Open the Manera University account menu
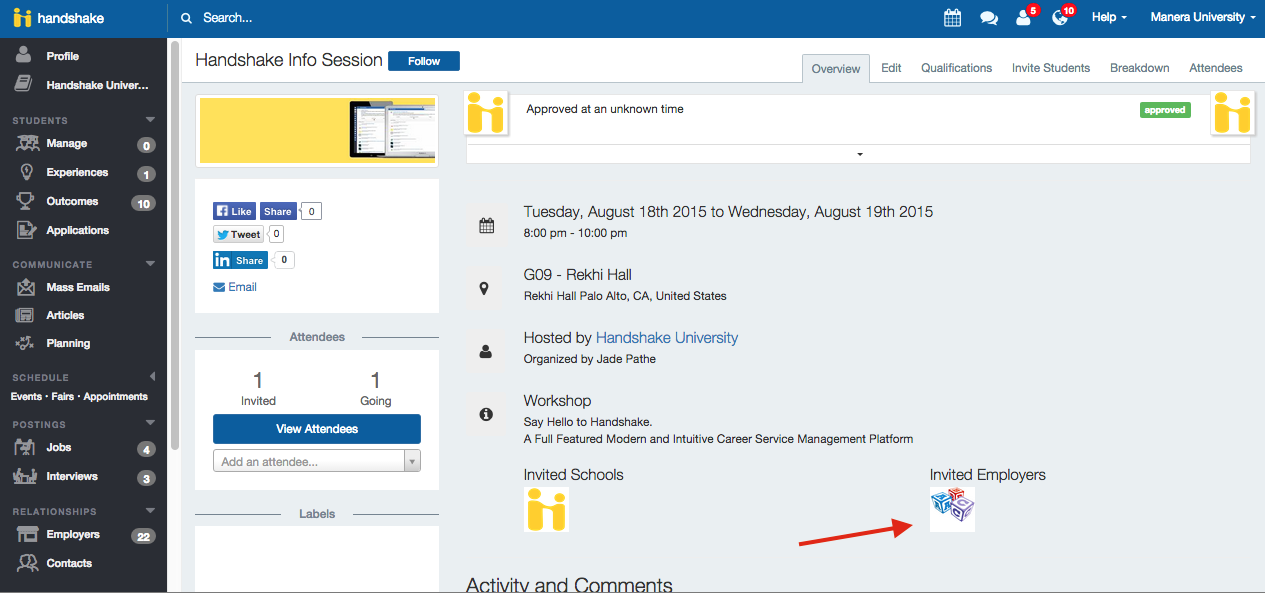This screenshot has height=593, width=1265. click(x=1203, y=18)
